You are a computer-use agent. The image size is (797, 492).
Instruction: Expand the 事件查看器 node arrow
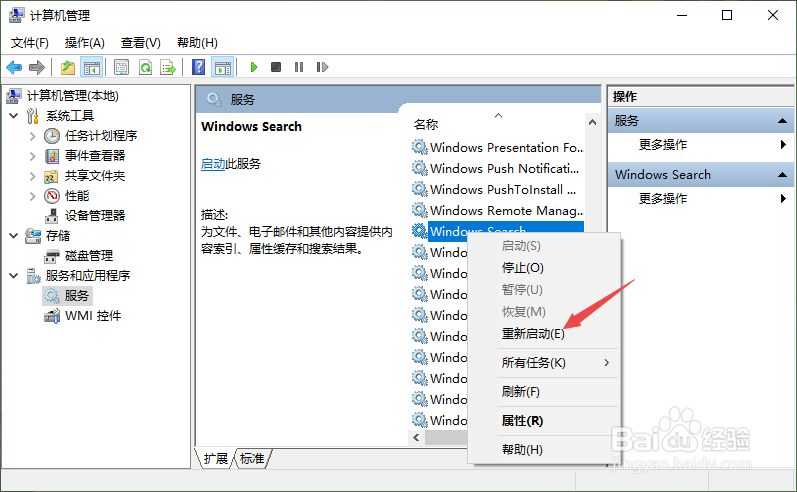click(x=33, y=156)
